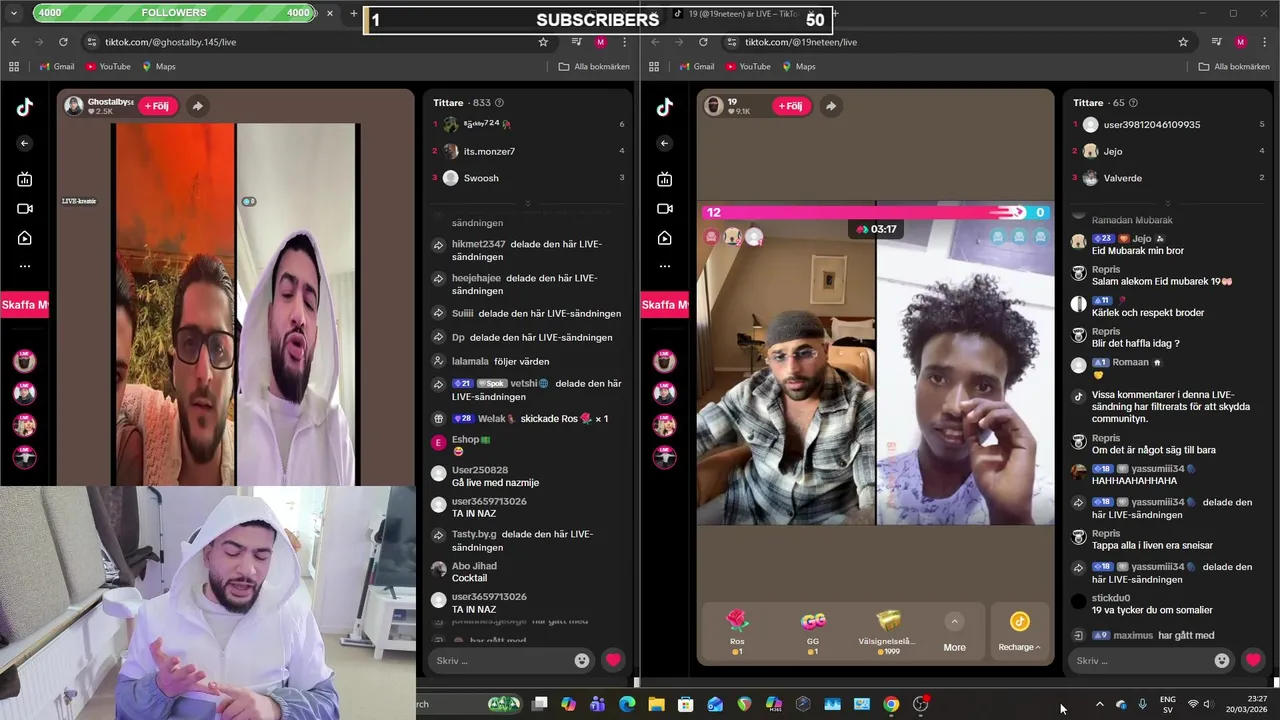Open YouTube bookmark in left window

pyautogui.click(x=108, y=66)
